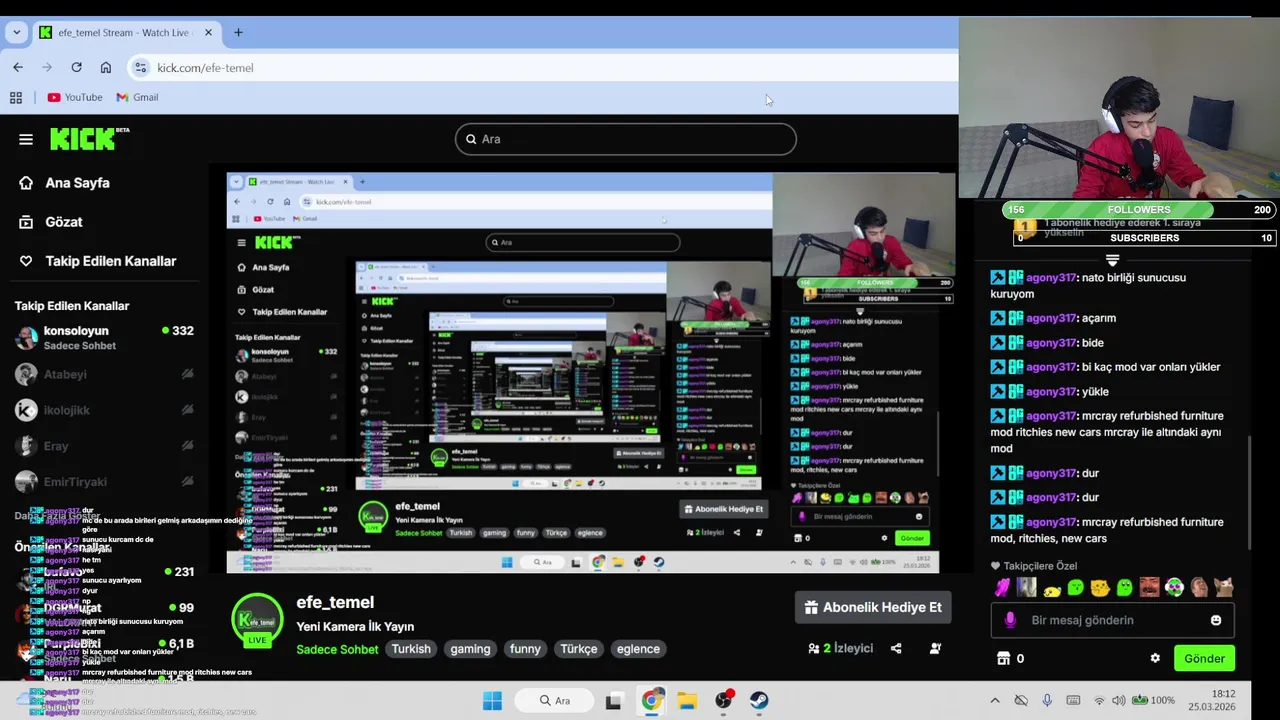Focus the Kick Ara search field
The height and width of the screenshot is (720, 1280).
click(x=626, y=139)
